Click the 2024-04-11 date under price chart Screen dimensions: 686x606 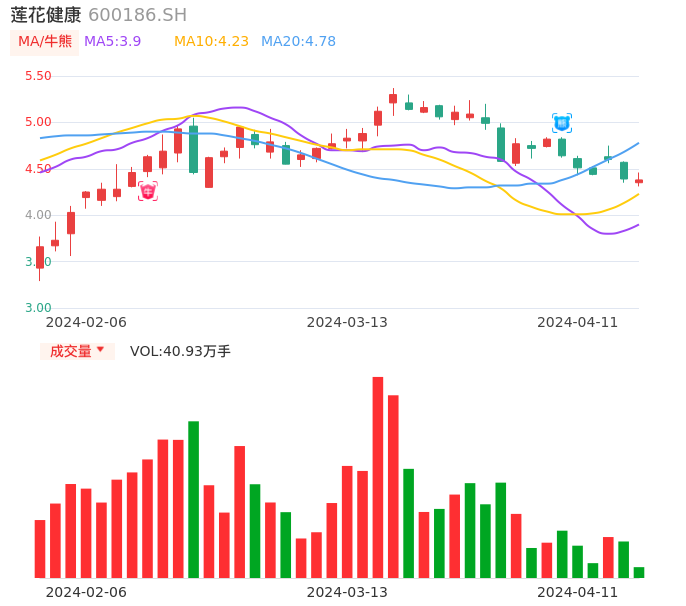pyautogui.click(x=578, y=322)
